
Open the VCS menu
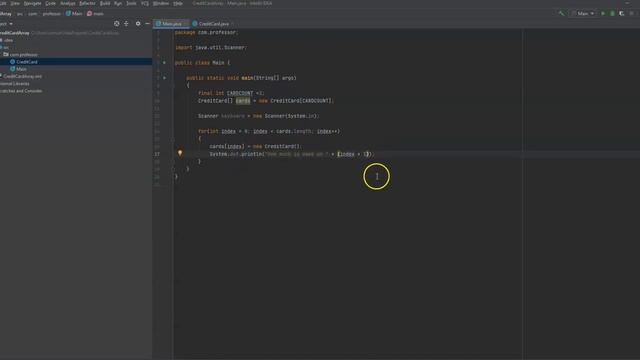[x=144, y=3]
